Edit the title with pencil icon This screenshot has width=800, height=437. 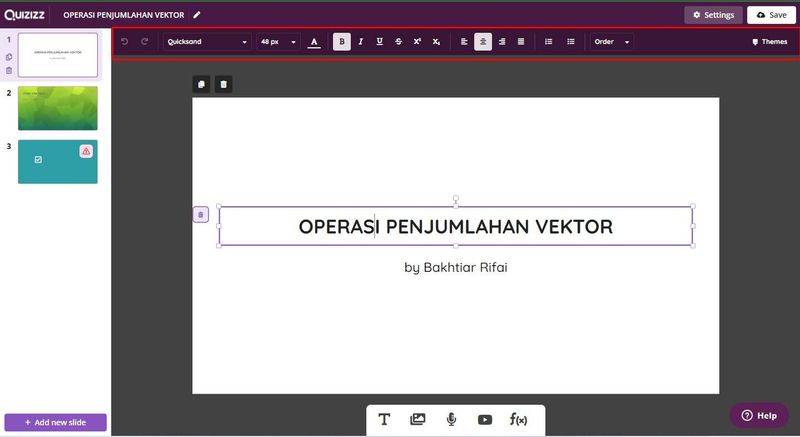[x=197, y=15]
